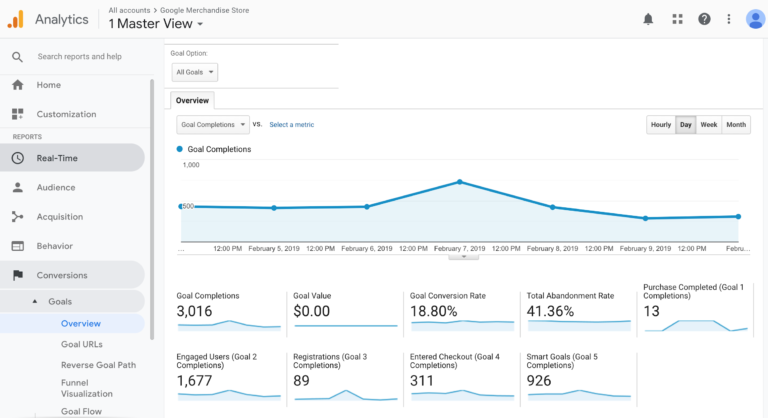Click the Acquisition branching icon
This screenshot has width=768, height=418.
click(17, 216)
